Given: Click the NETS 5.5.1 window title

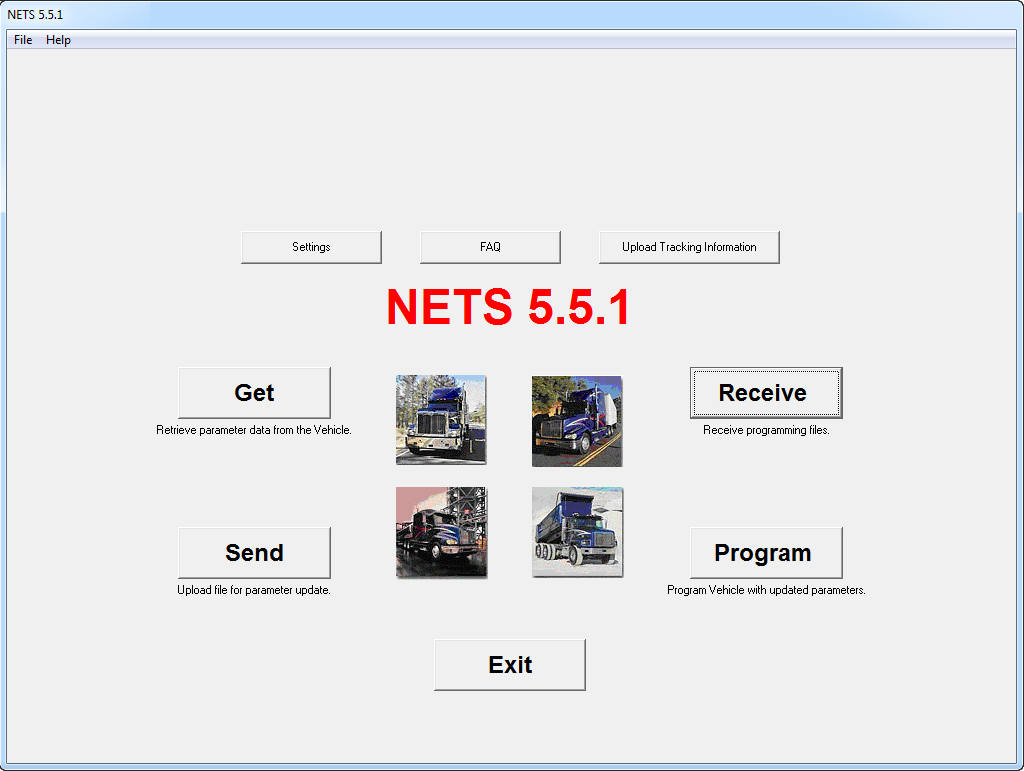Looking at the screenshot, I should [35, 14].
